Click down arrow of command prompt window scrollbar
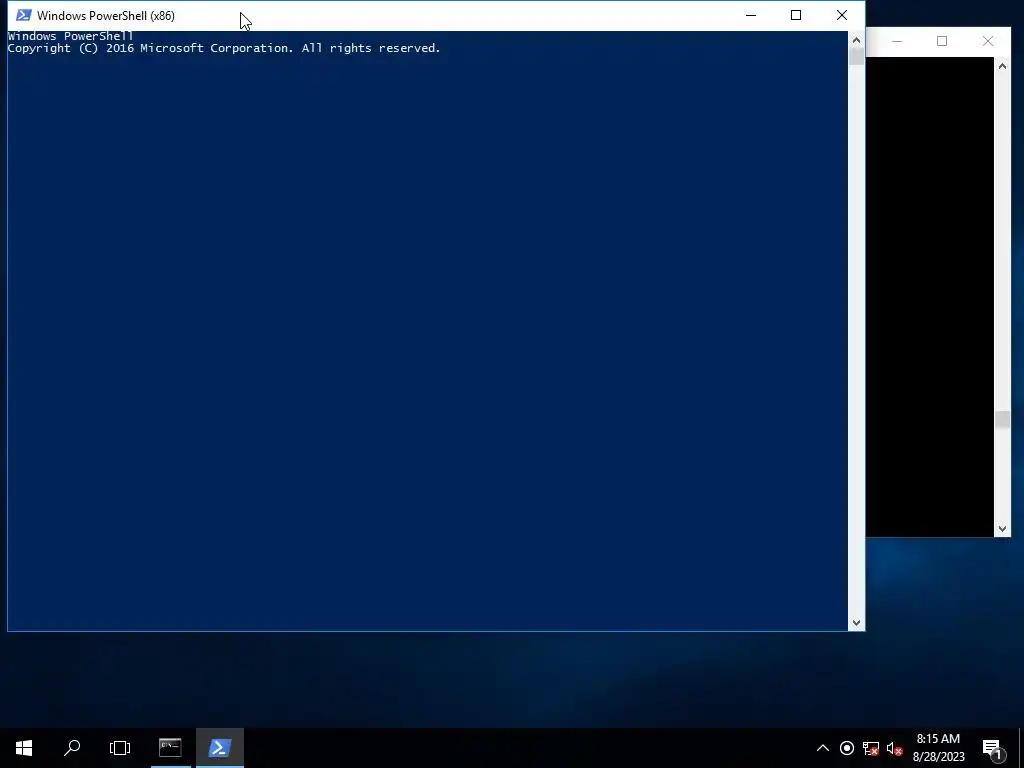This screenshot has height=768, width=1024. (1002, 529)
